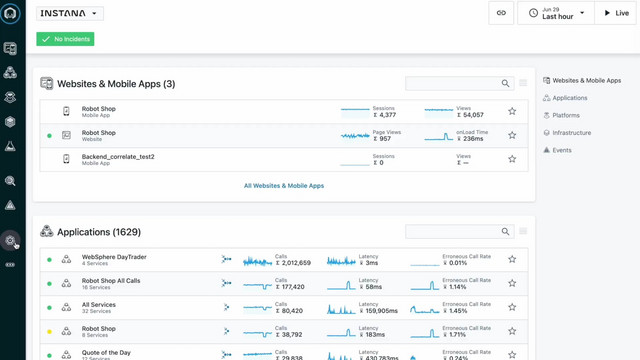Open Applications icon in left sidebar

point(10,72)
